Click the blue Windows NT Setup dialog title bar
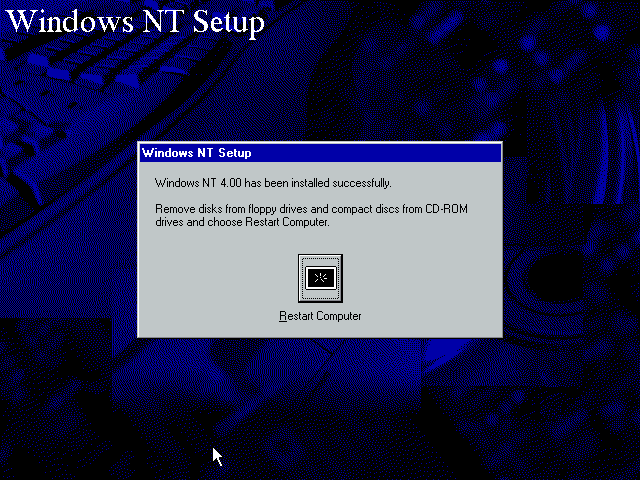 (x=320, y=153)
